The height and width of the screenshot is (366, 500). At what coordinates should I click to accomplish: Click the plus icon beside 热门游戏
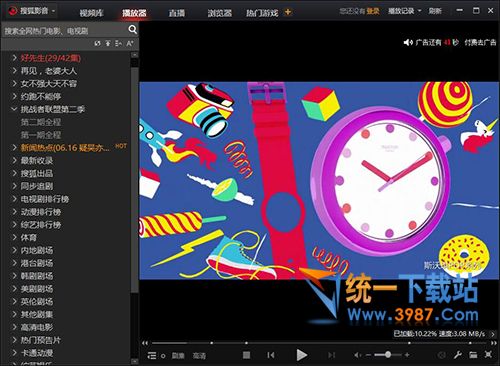click(288, 12)
